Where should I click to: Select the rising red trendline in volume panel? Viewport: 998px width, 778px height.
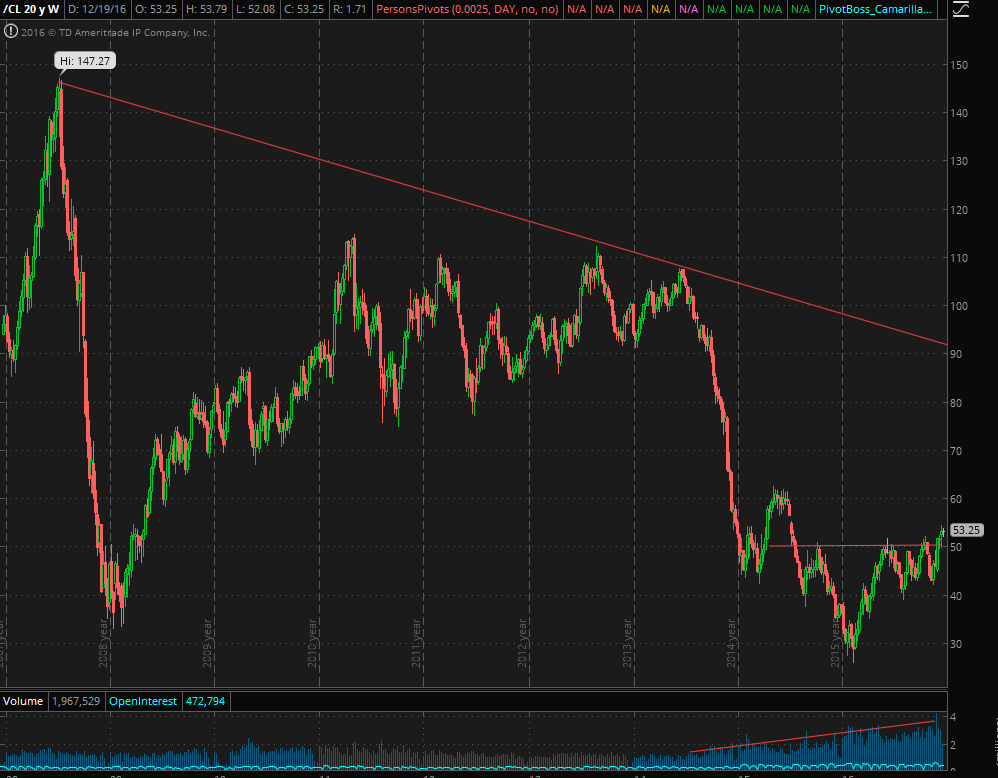tap(810, 735)
